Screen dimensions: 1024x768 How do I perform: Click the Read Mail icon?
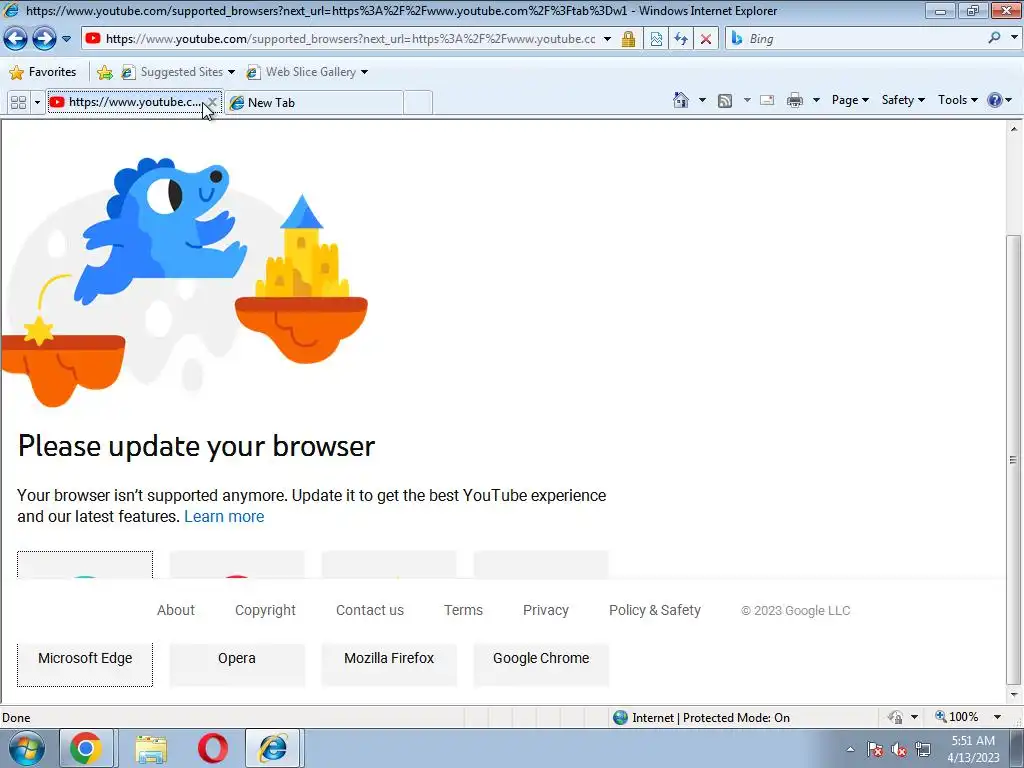767,100
